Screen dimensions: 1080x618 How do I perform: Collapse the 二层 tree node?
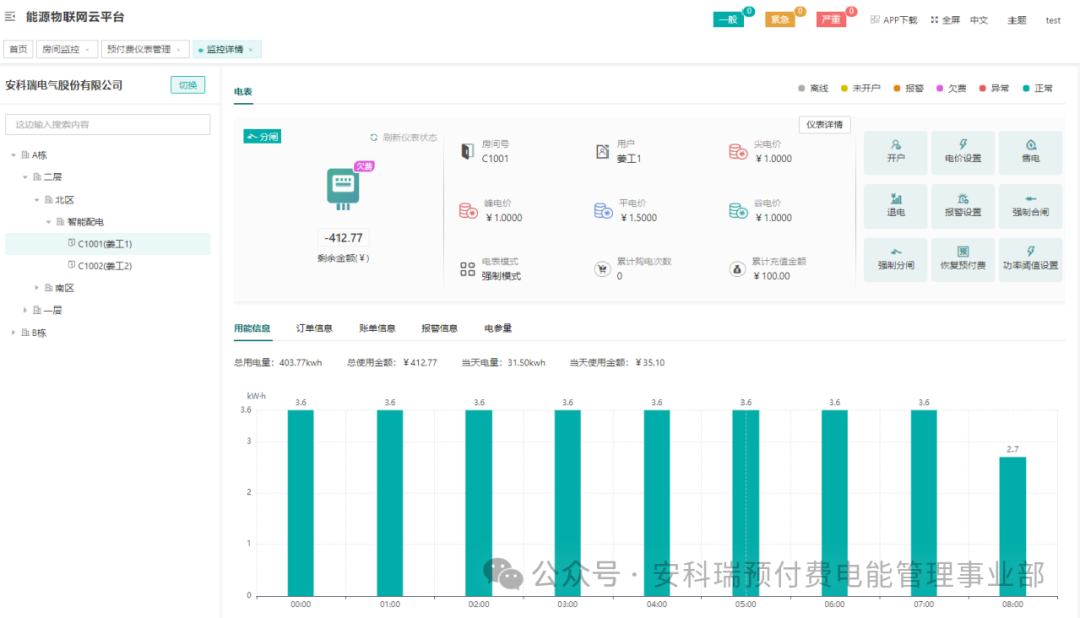25,177
